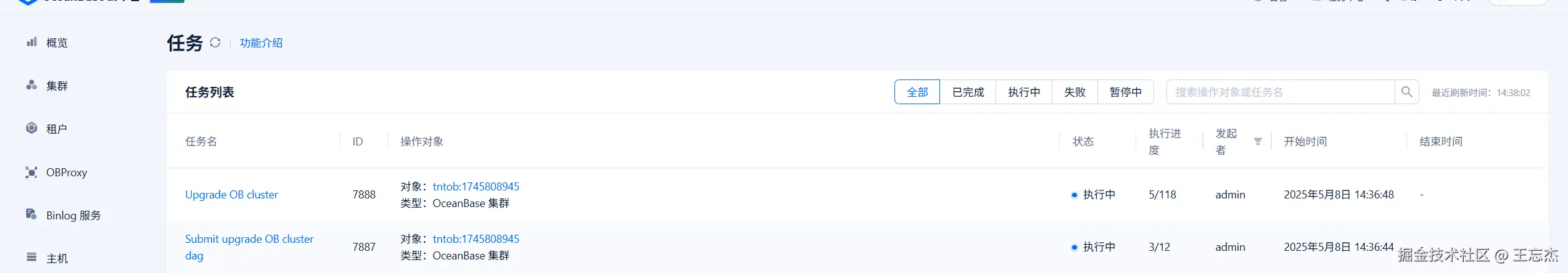Click the Binlog 服务 sidebar icon
The height and width of the screenshot is (273, 1568).
[31, 214]
